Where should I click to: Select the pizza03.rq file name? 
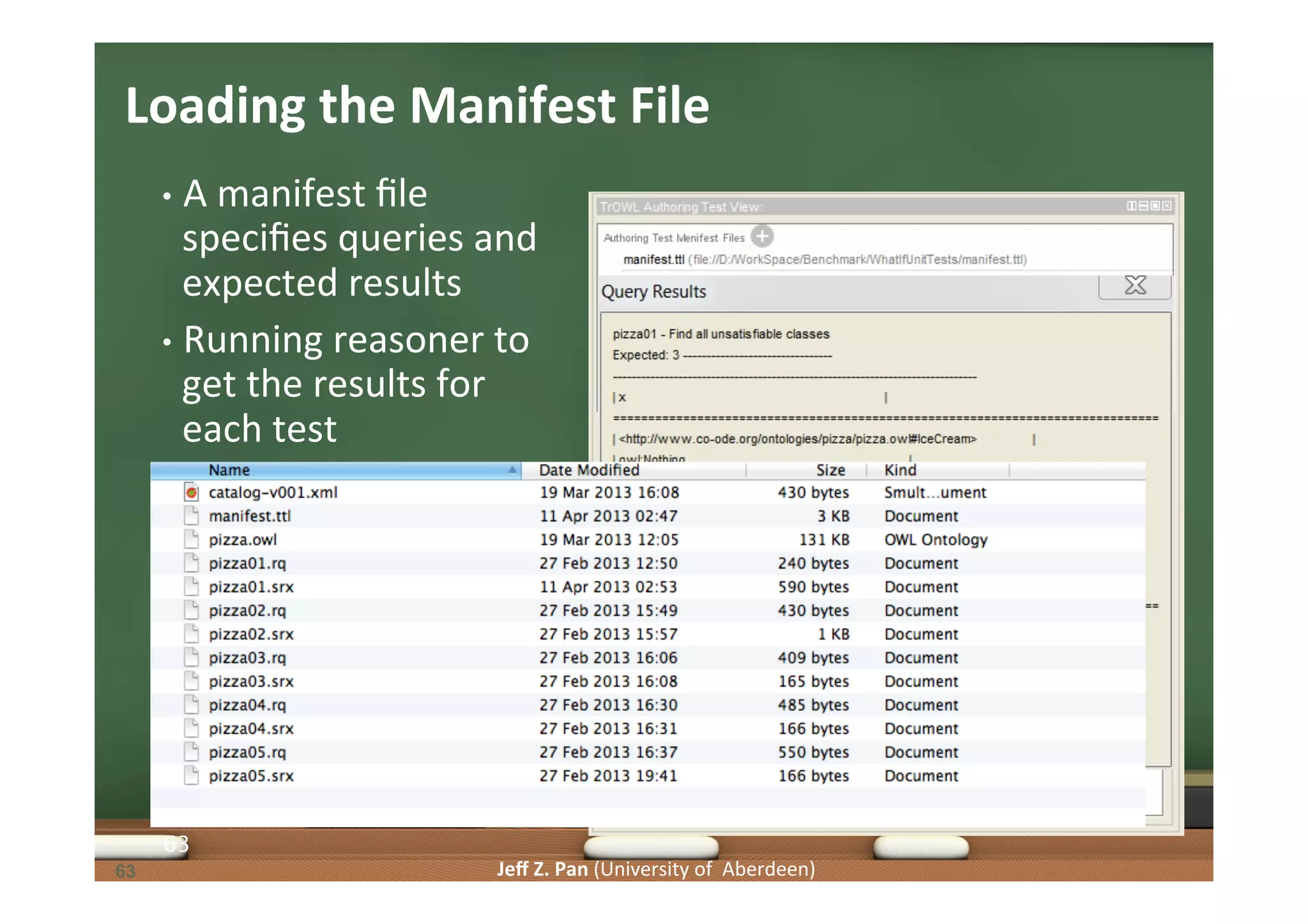[x=247, y=658]
